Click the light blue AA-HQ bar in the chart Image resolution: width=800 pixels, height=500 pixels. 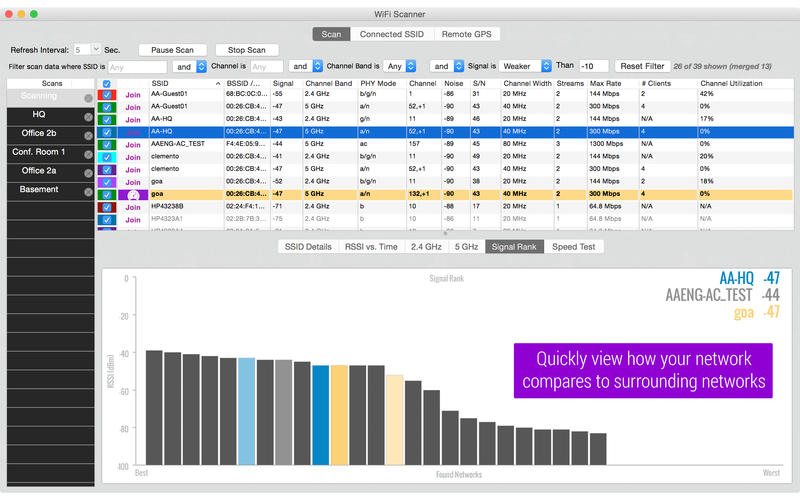point(246,411)
